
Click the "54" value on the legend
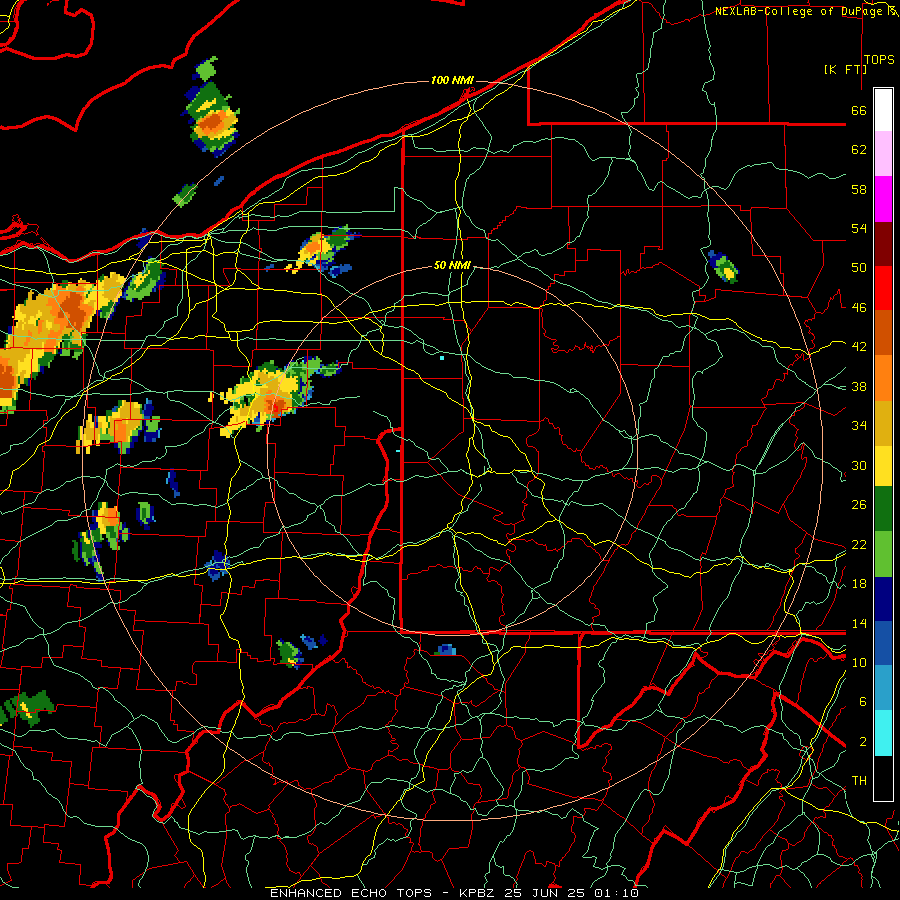(x=859, y=228)
